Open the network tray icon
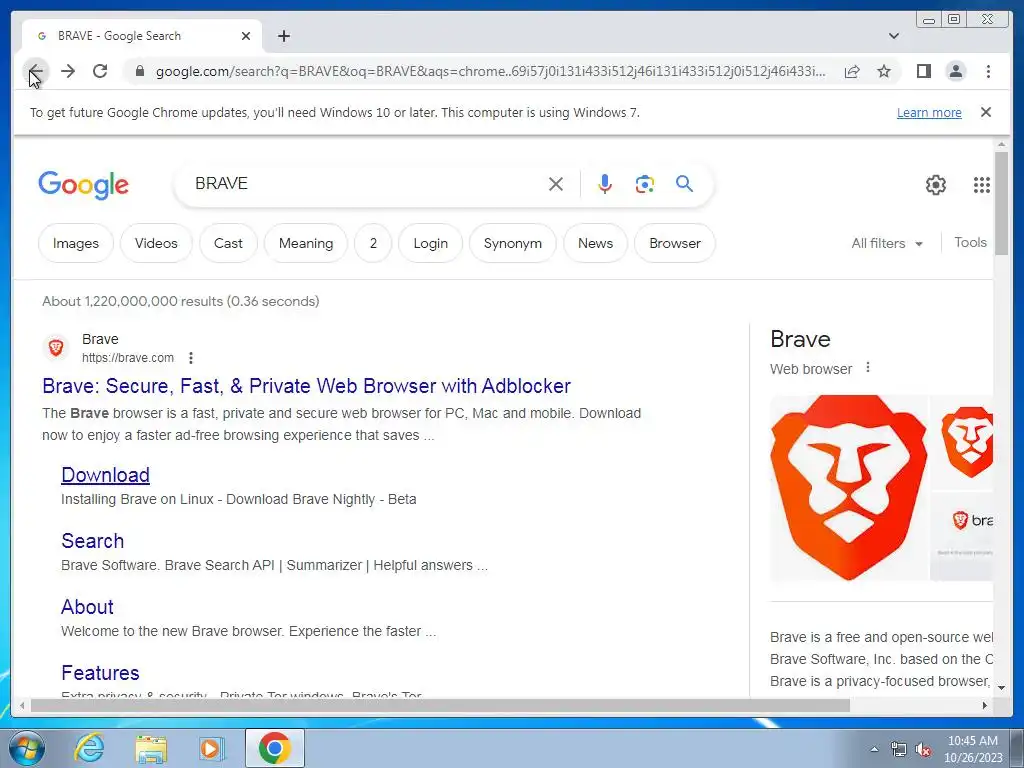This screenshot has height=768, width=1024. [899, 750]
